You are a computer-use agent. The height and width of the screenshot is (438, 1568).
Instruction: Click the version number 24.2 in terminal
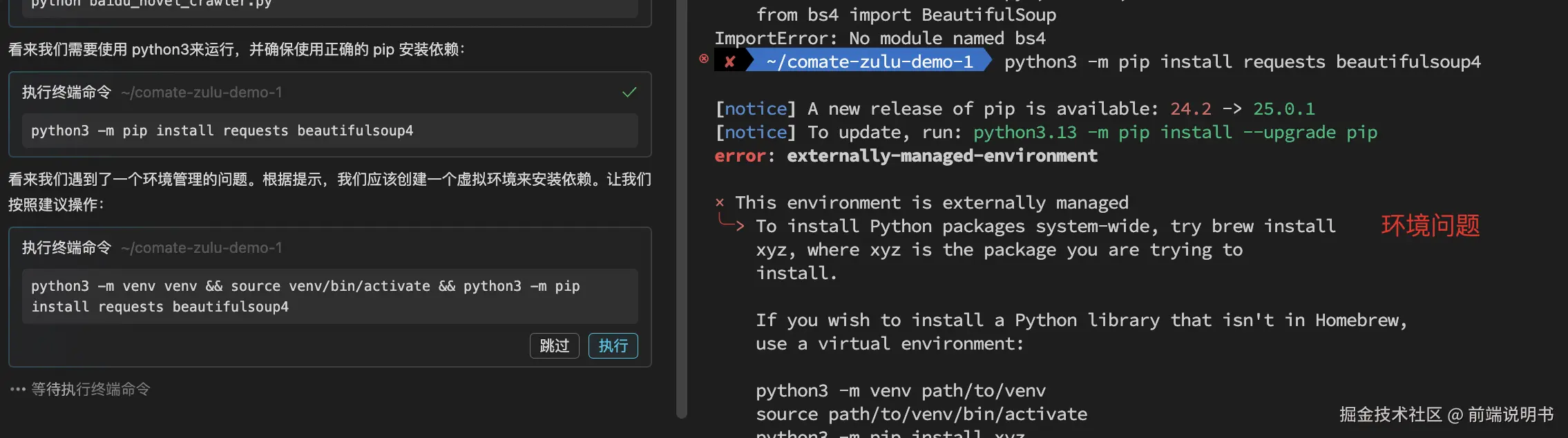point(1191,108)
